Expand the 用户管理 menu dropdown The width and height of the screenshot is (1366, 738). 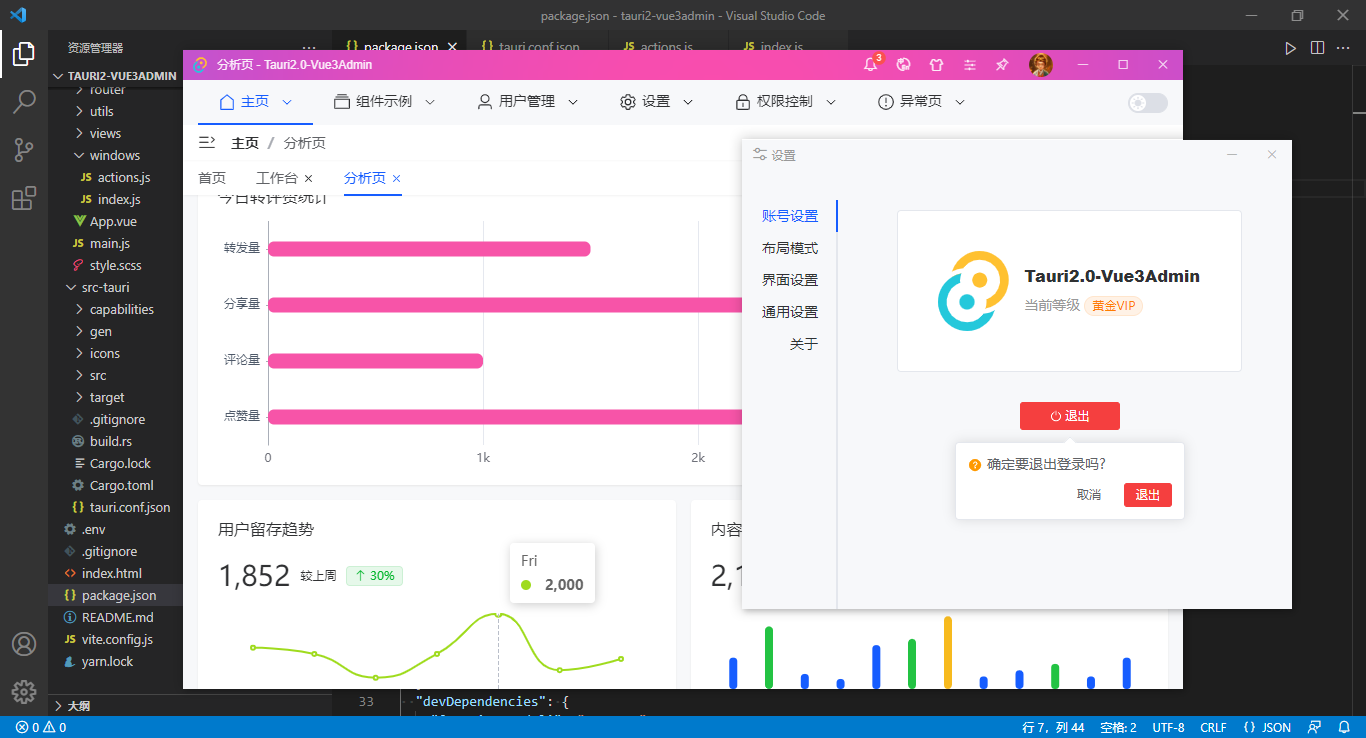pos(528,102)
